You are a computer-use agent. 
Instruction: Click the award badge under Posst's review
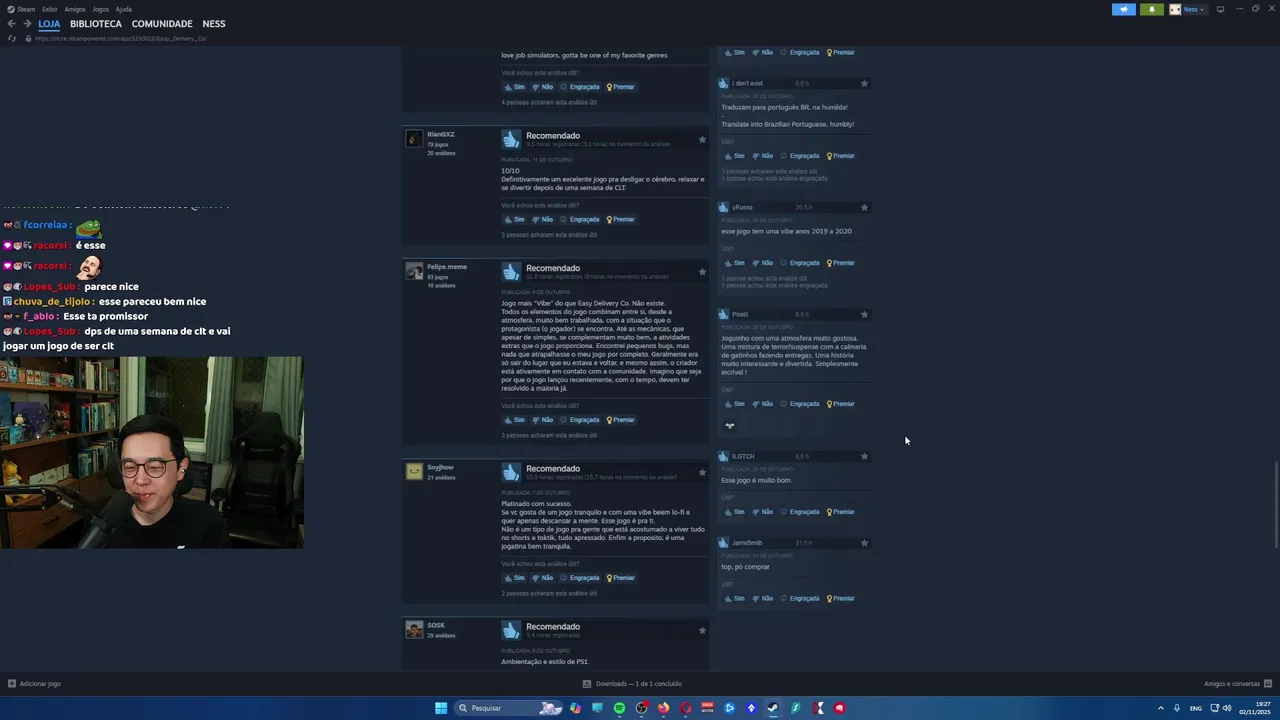coord(730,426)
